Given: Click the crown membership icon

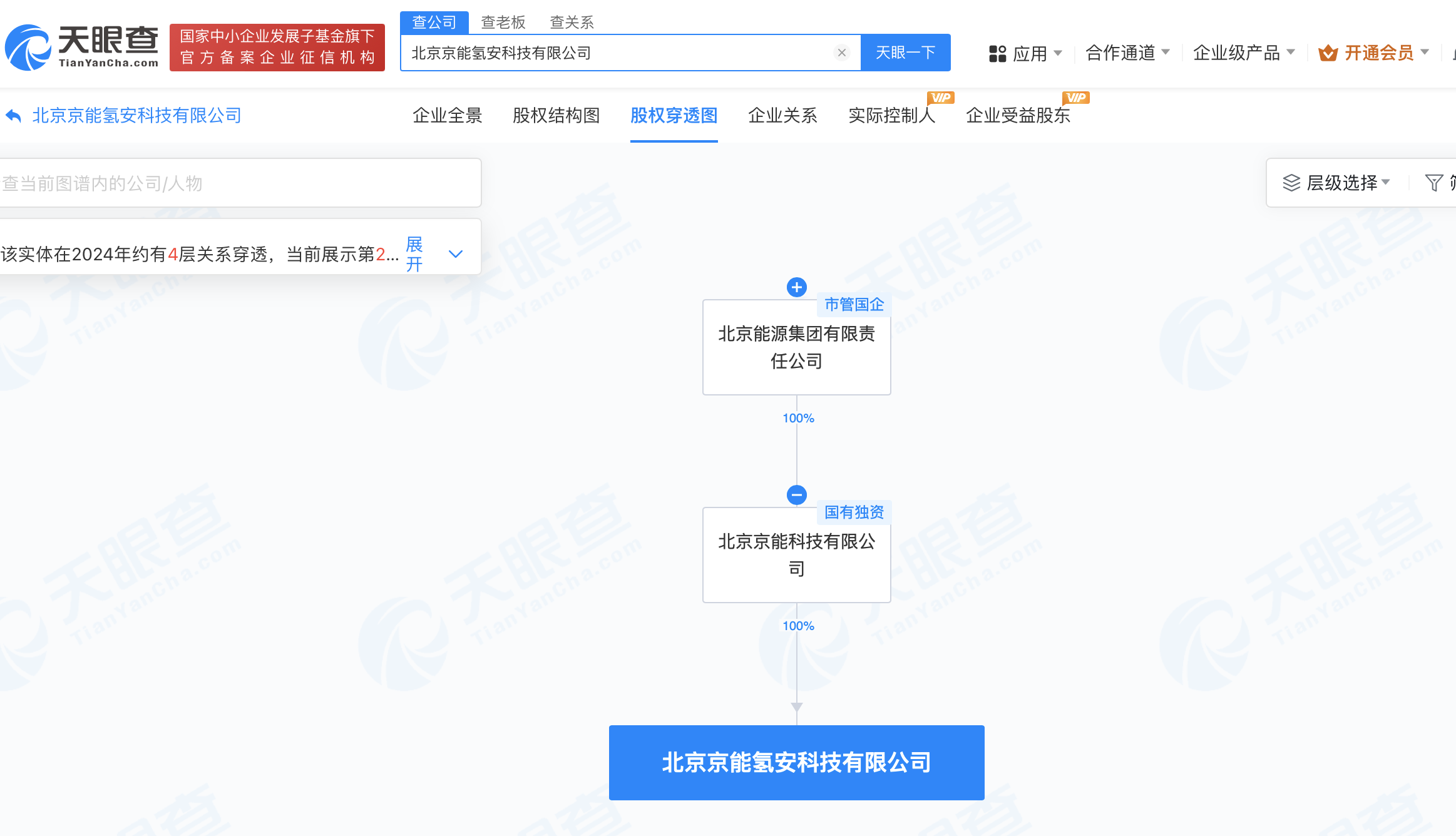Looking at the screenshot, I should point(1328,53).
